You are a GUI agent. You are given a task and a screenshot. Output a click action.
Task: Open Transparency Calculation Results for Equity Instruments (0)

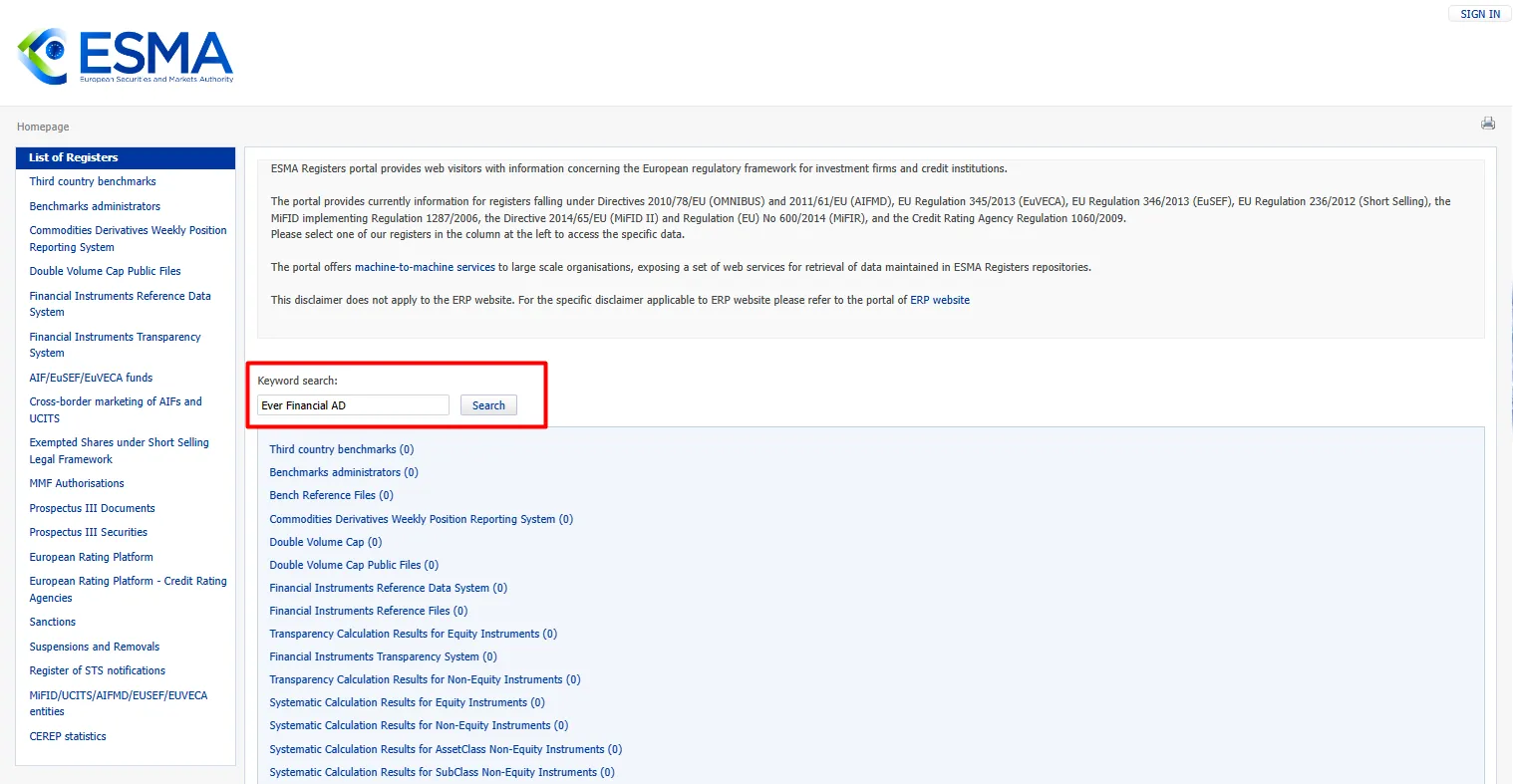pyautogui.click(x=414, y=634)
